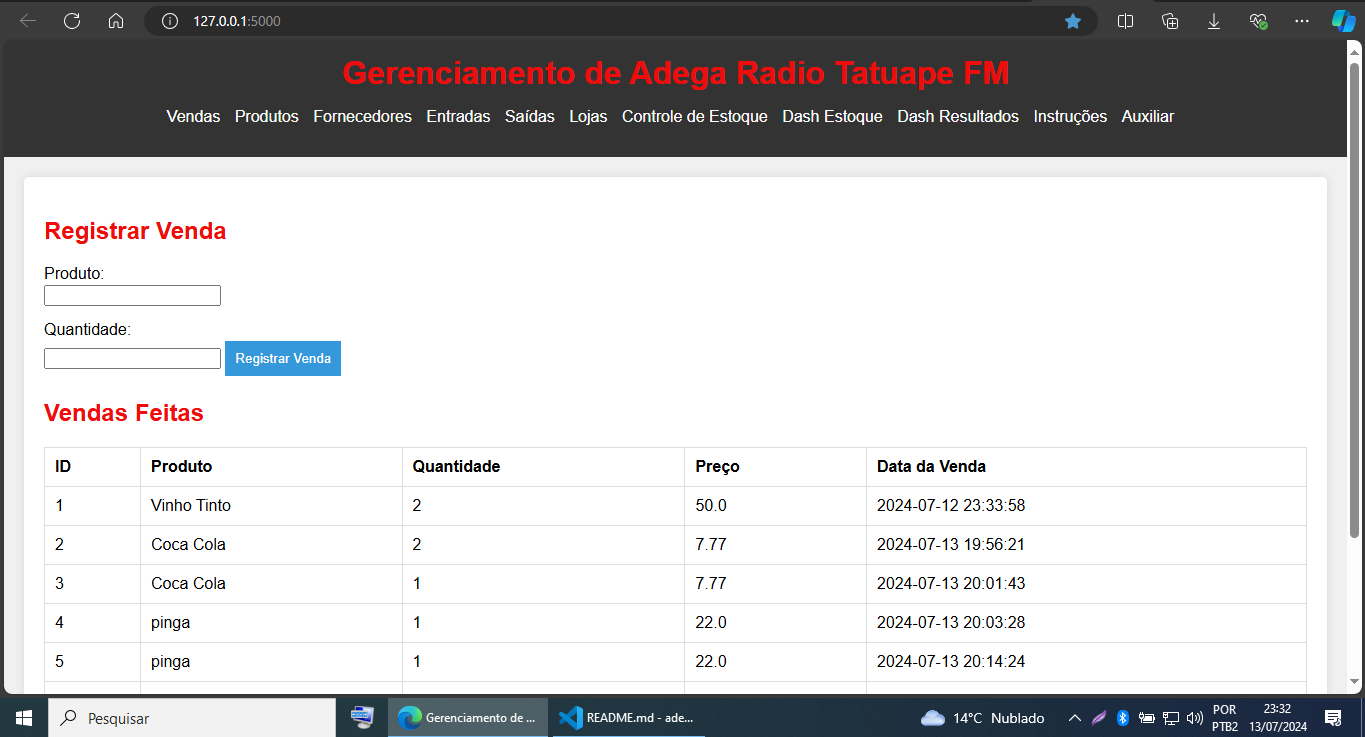Open the Dash Estoque link

832,117
